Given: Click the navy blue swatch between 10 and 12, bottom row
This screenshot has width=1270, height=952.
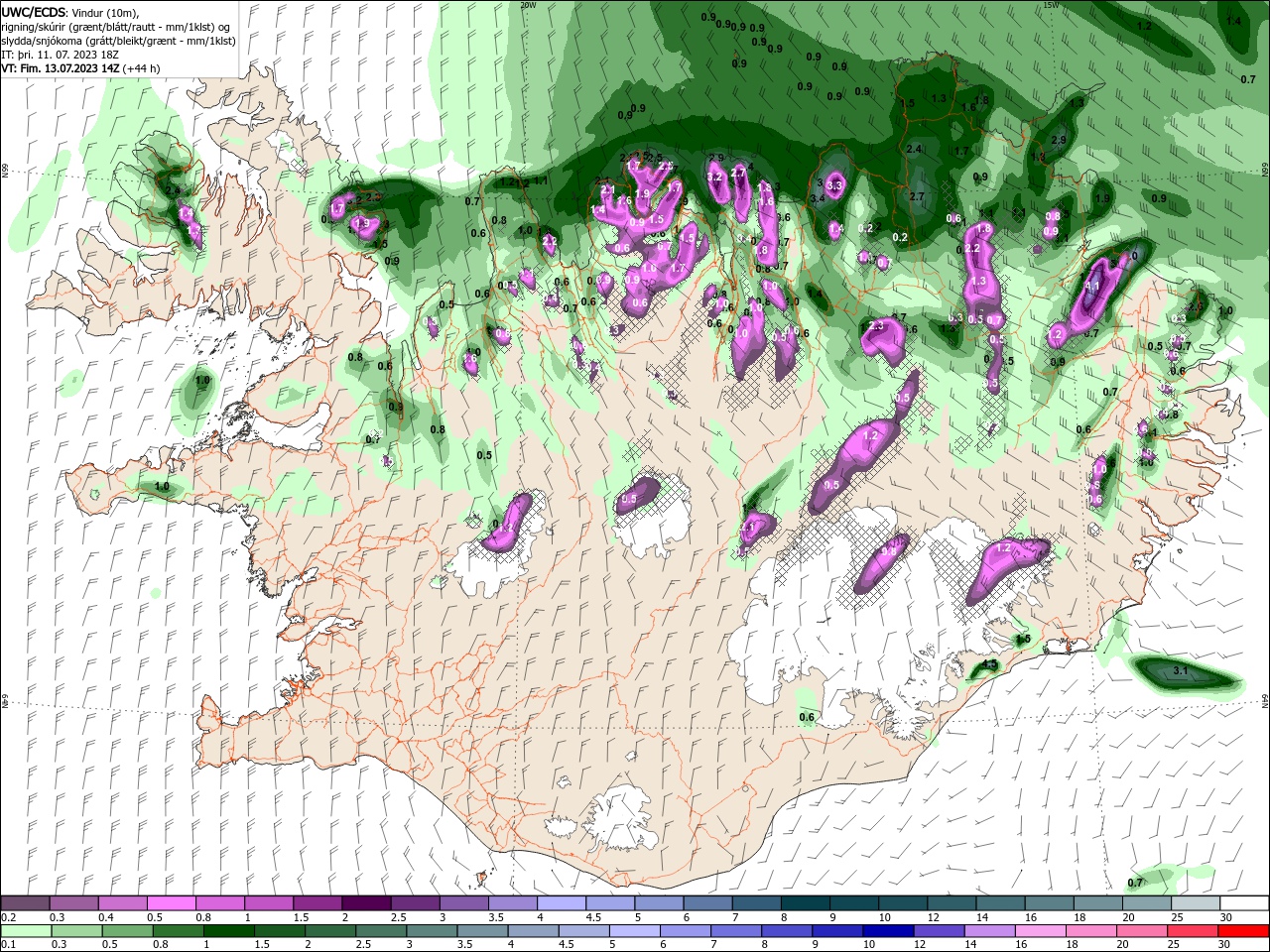Looking at the screenshot, I should 887,931.
